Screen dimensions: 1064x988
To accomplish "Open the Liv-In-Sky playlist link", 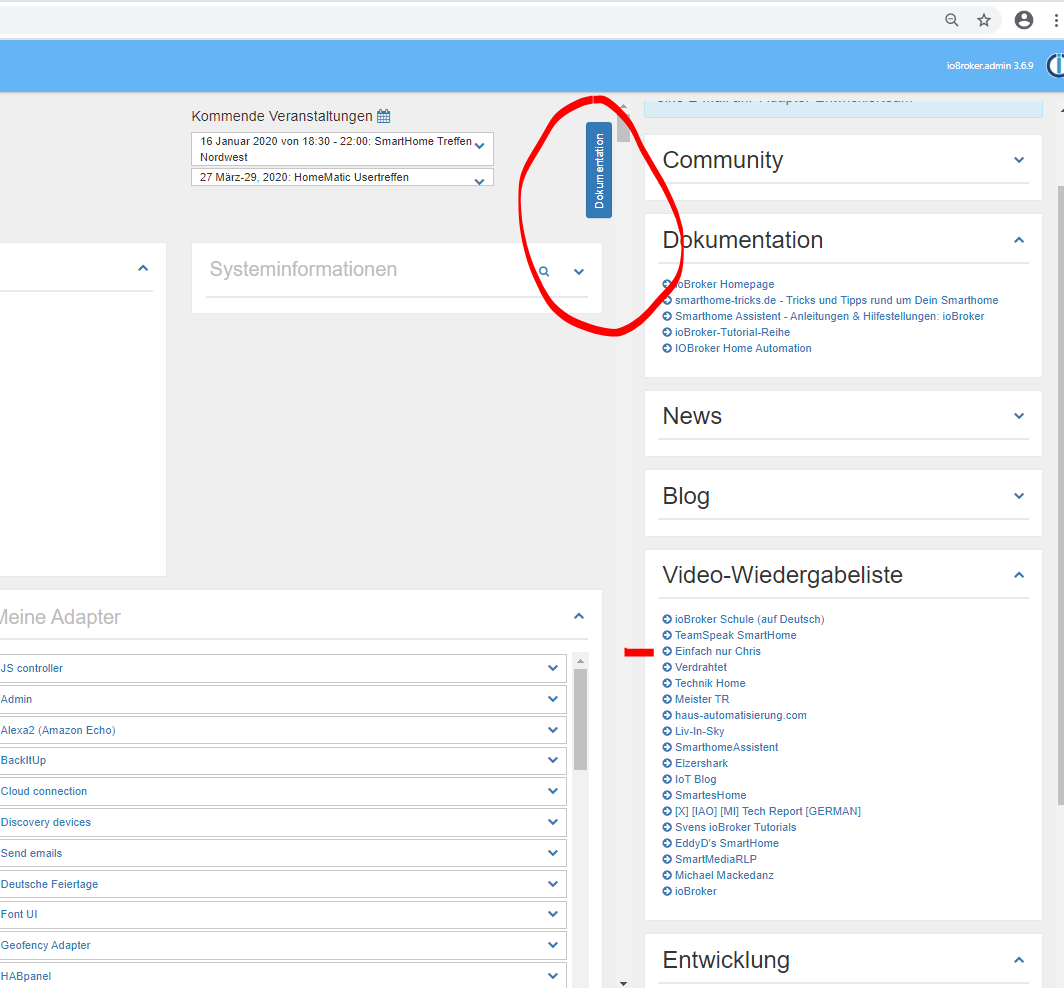I will click(699, 732).
